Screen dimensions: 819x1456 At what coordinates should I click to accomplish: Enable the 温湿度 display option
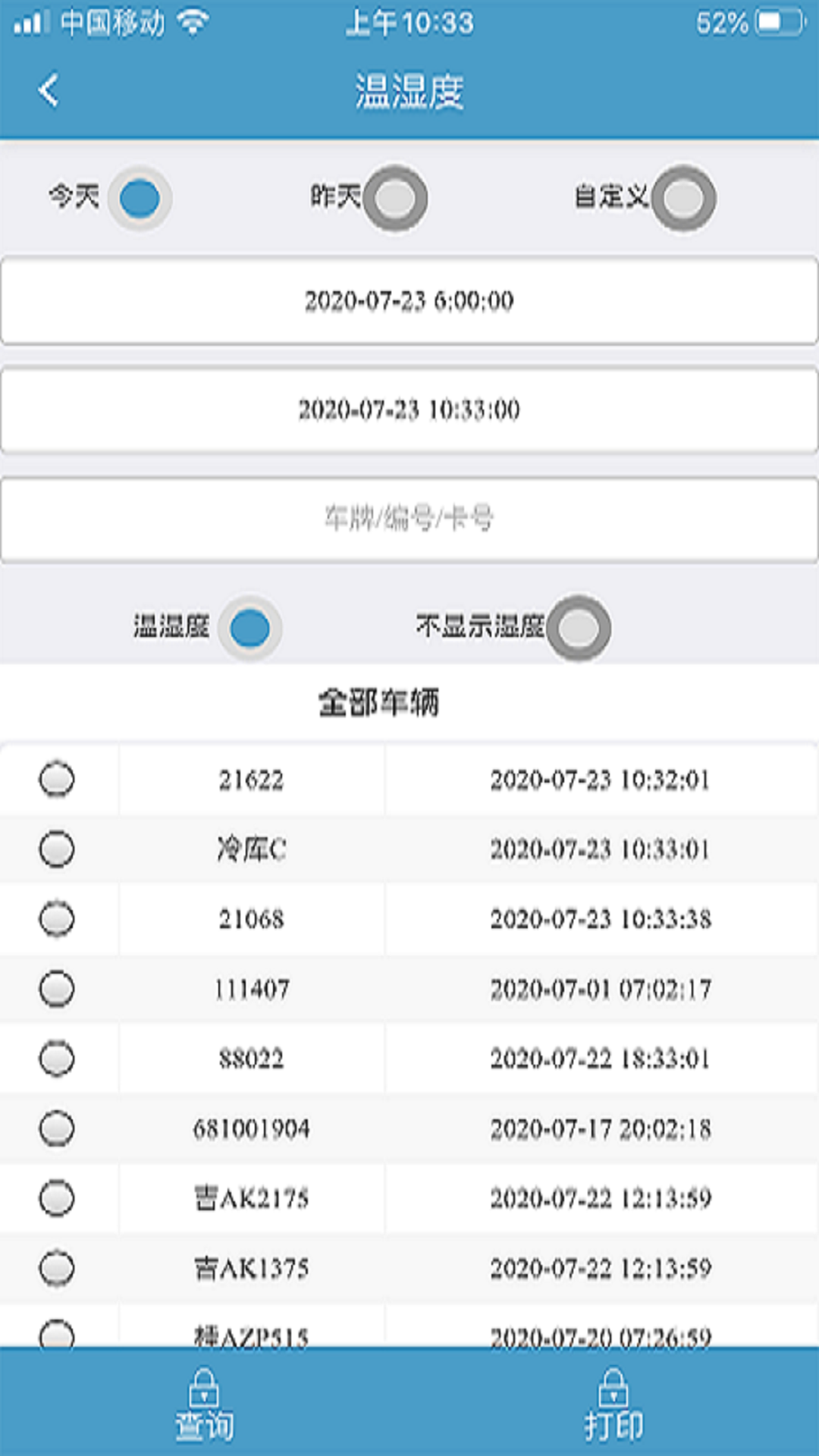coord(249,629)
